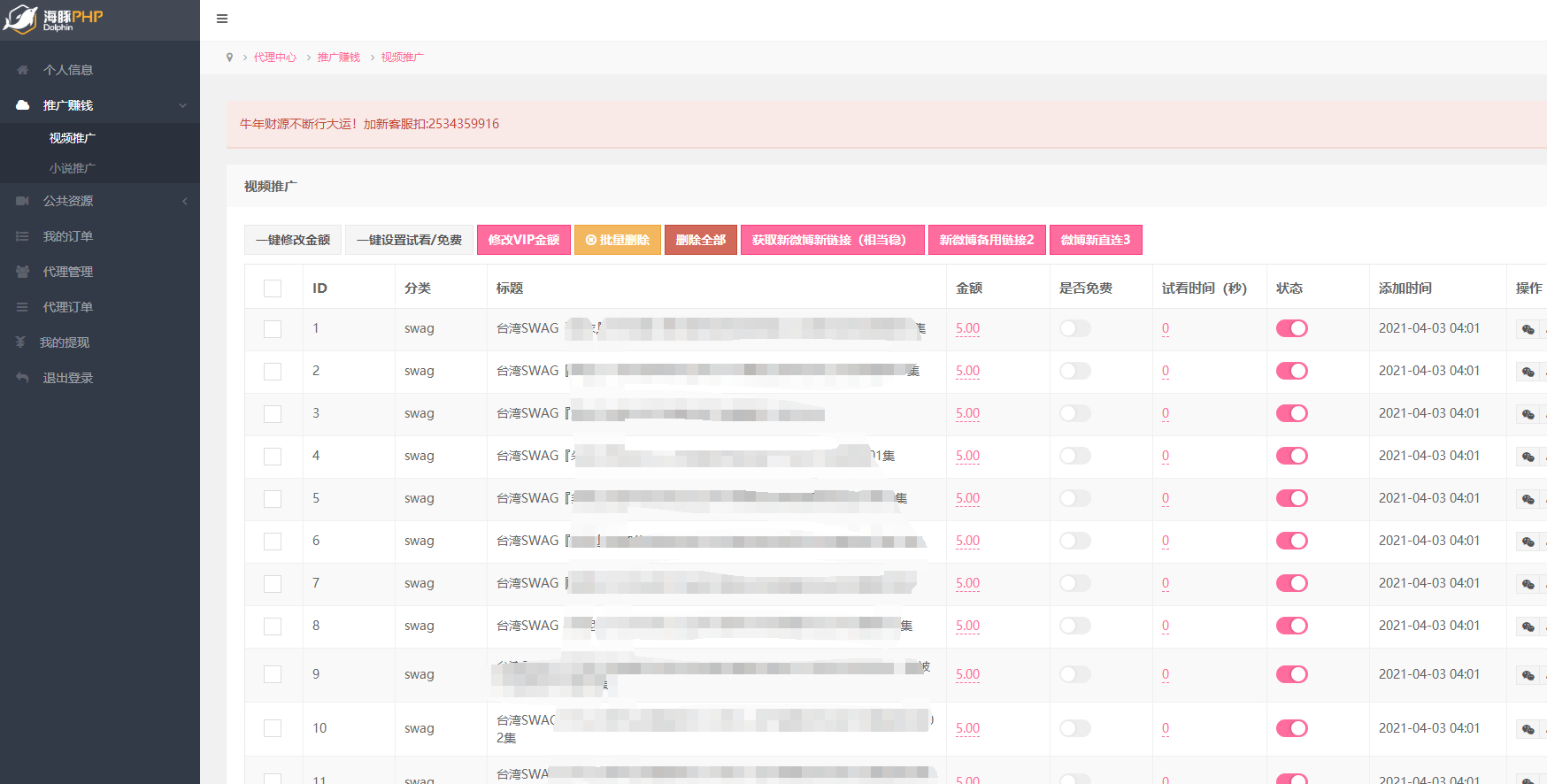1547x784 pixels.
Task: Click the cloud icon beside 推广赚钱
Action: pyautogui.click(x=23, y=105)
